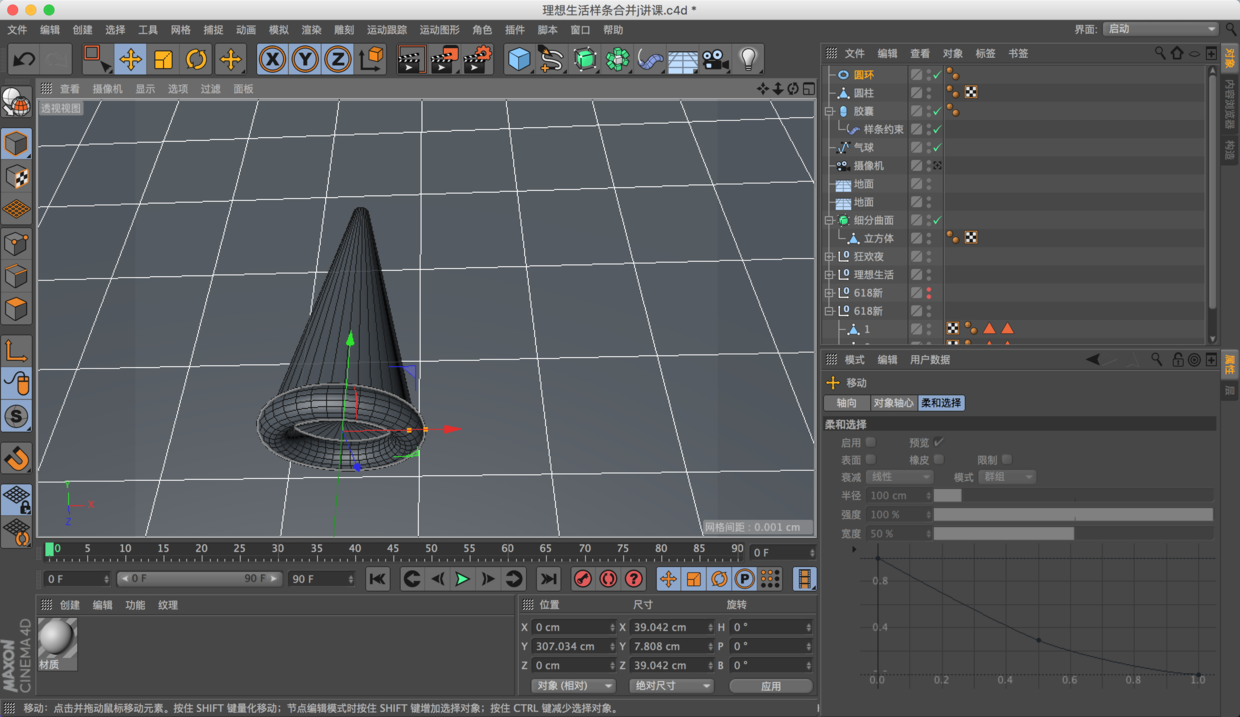Image resolution: width=1240 pixels, height=717 pixels.
Task: Toggle the X axis lock
Action: coord(272,60)
